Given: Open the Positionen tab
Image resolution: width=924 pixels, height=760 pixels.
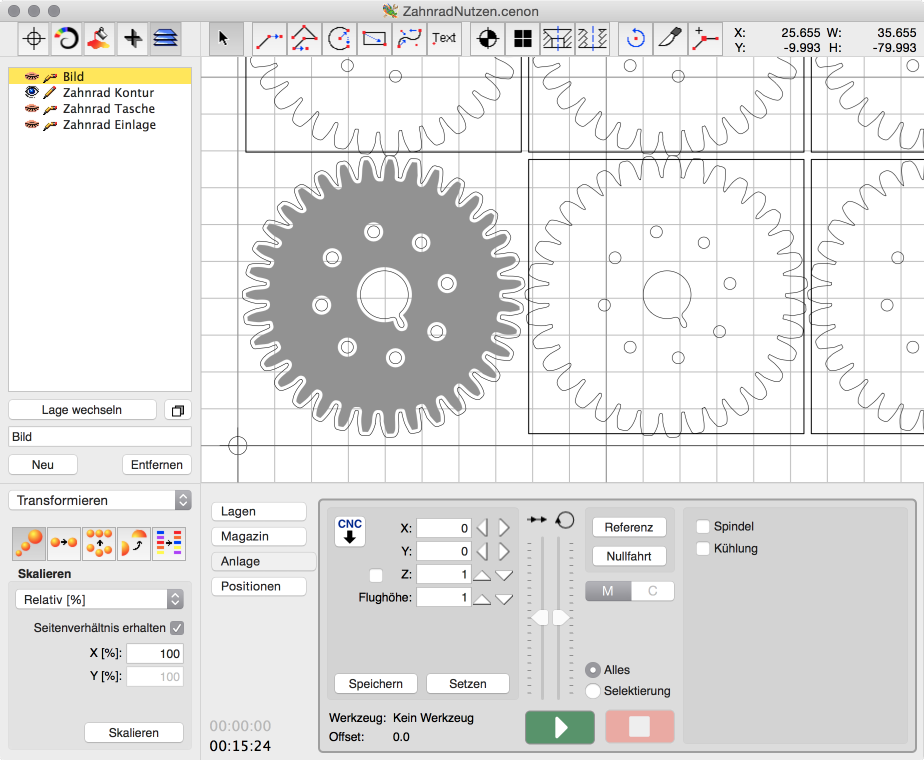Looking at the screenshot, I should tap(258, 587).
